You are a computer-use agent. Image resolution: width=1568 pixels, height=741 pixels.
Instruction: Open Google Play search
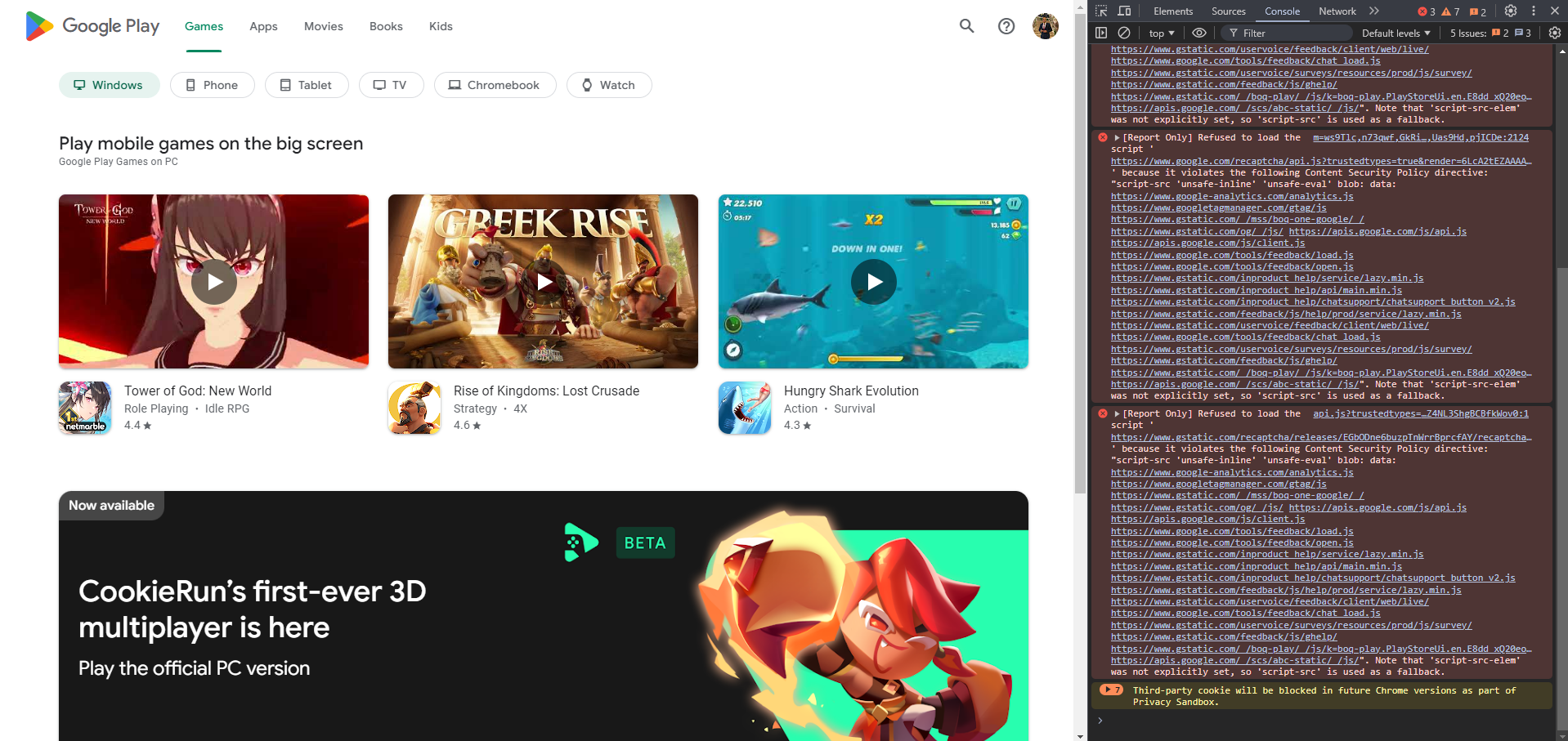[x=966, y=26]
